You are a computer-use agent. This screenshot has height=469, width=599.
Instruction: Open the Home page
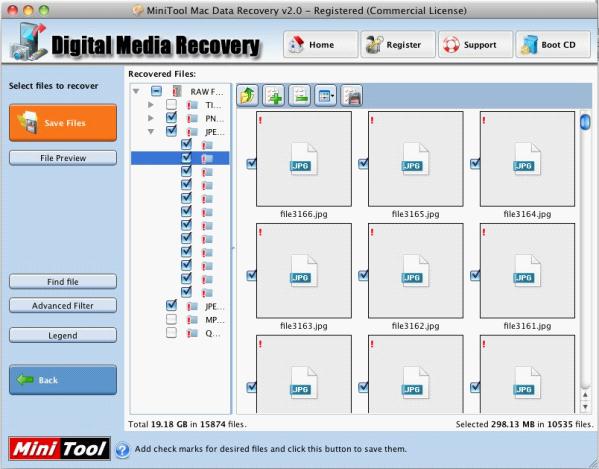(321, 44)
